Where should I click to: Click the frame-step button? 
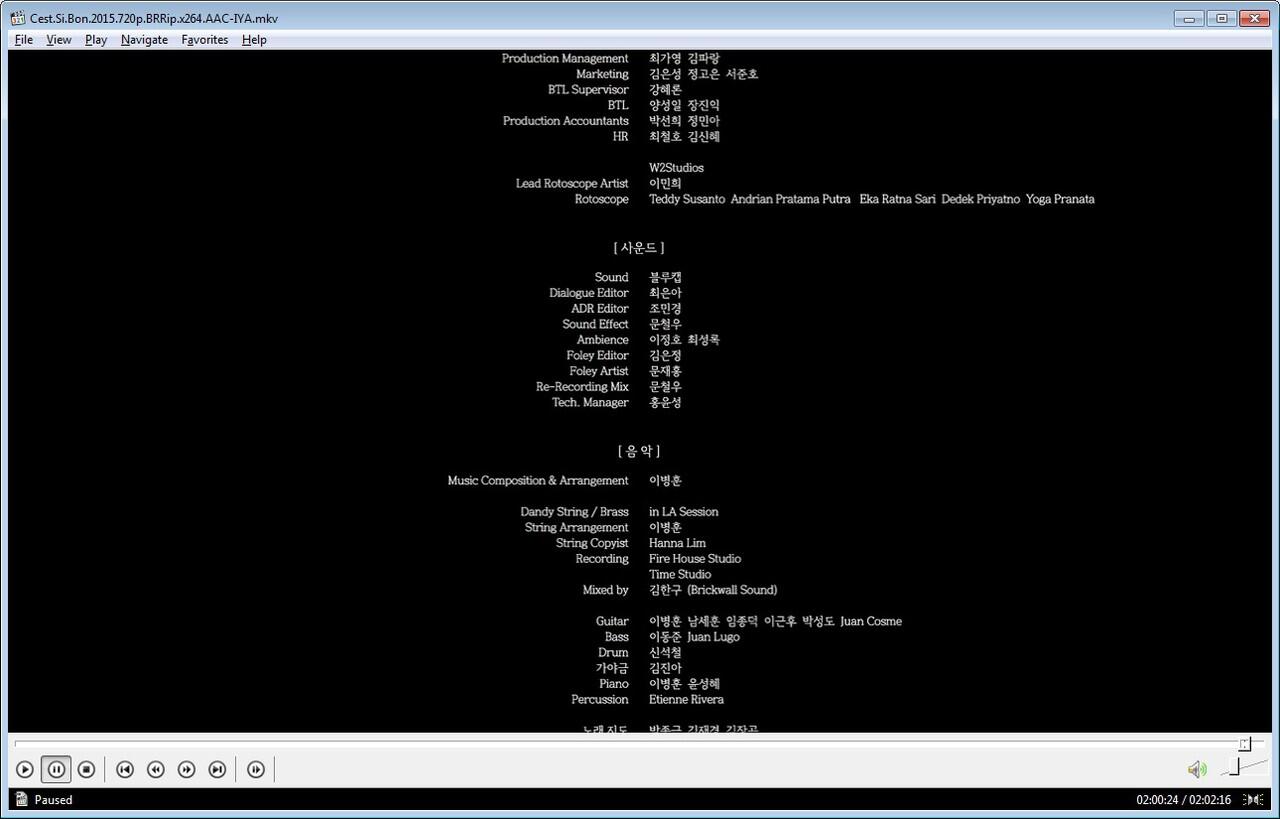(256, 769)
